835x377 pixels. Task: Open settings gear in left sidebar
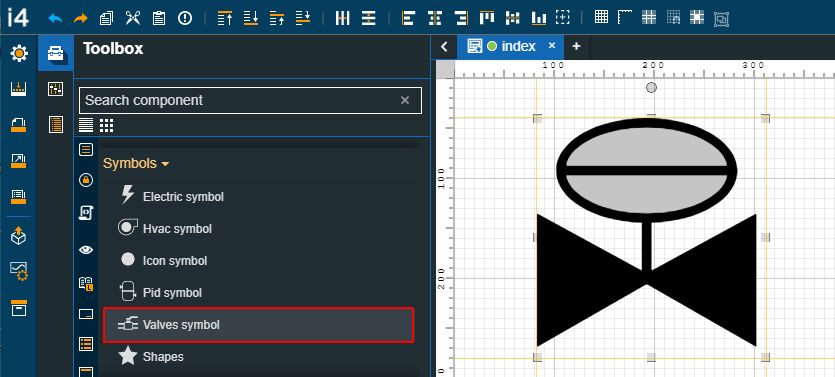pos(19,54)
